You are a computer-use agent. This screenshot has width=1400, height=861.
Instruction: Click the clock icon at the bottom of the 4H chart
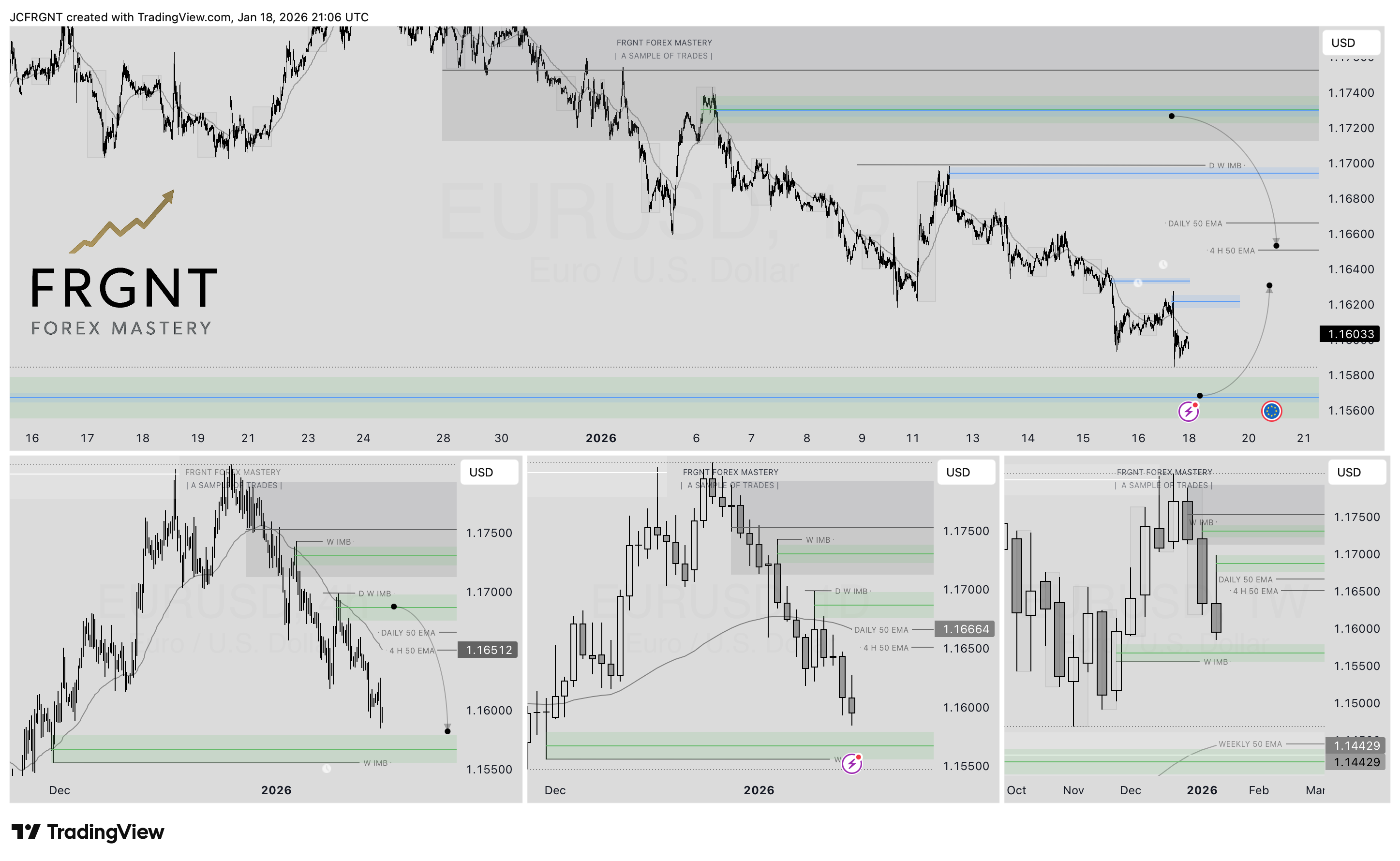pyautogui.click(x=327, y=769)
